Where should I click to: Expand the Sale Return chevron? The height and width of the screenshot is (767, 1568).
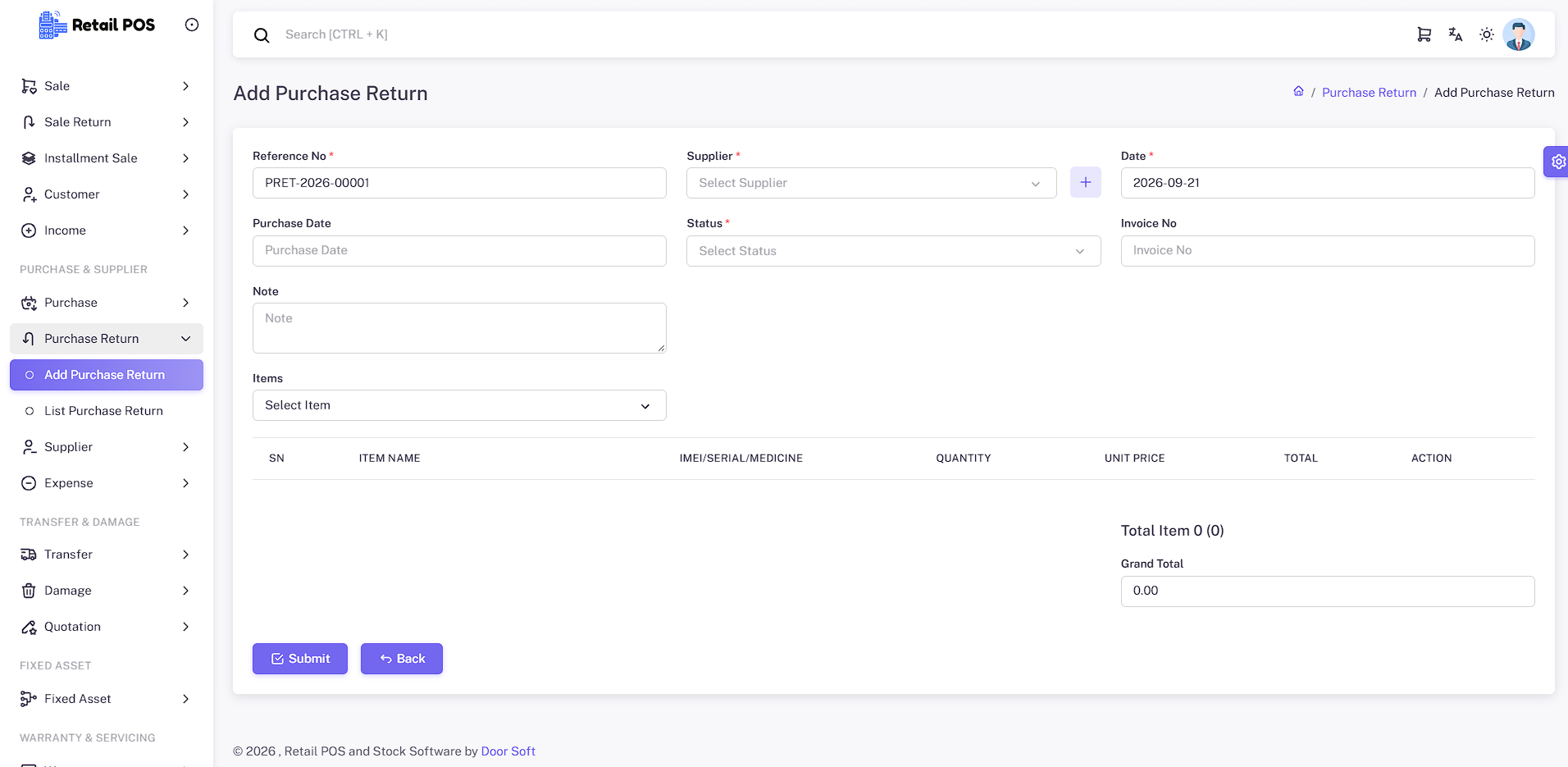186,122
